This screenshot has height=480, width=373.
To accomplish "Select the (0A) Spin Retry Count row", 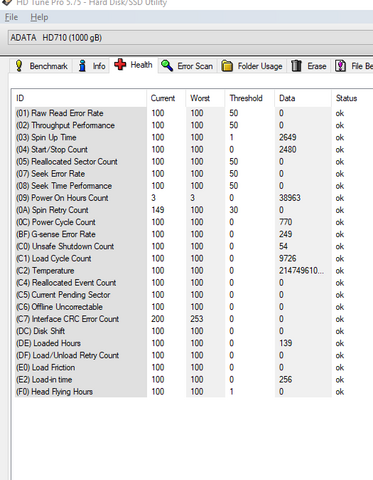I will pyautogui.click(x=193, y=210).
